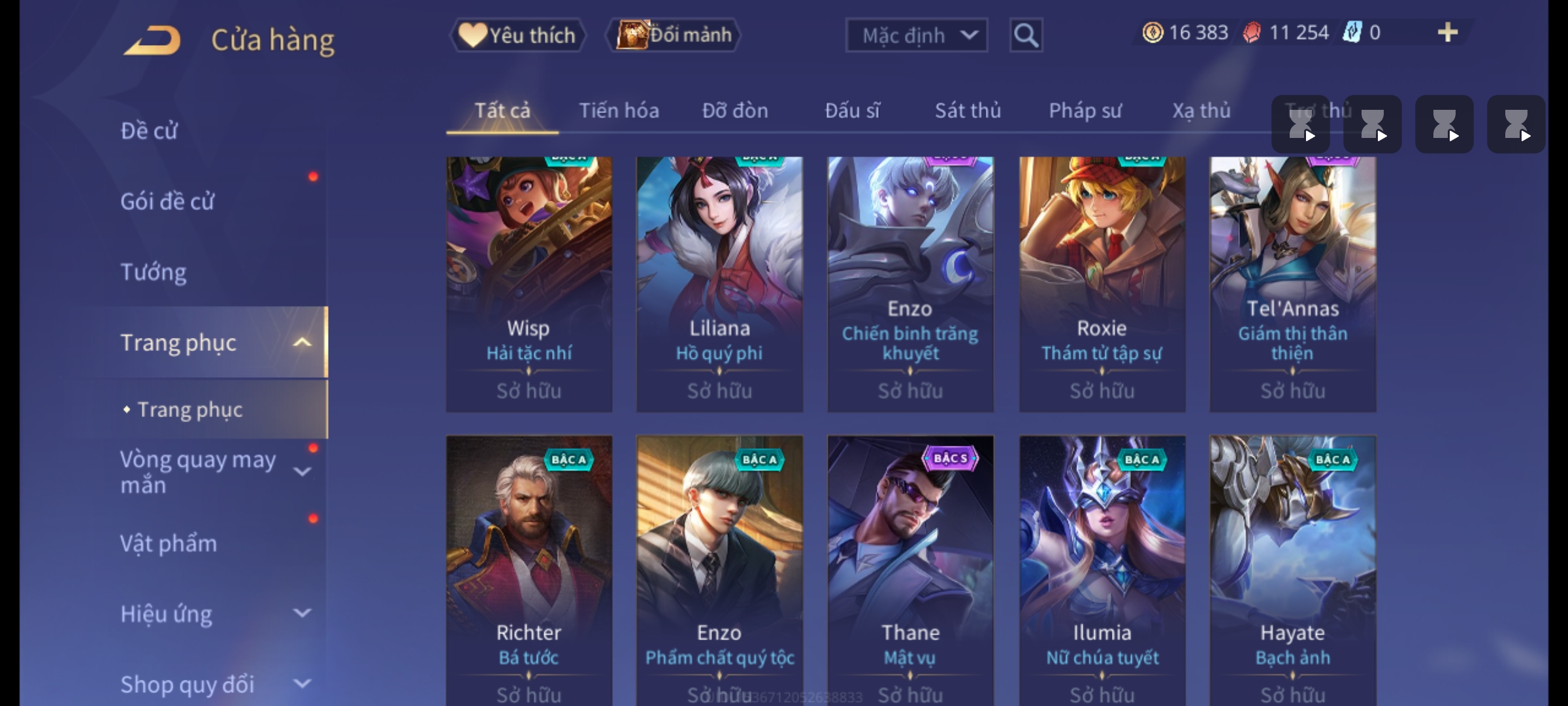Tap the gold coin currency icon
This screenshot has width=1568, height=706.
point(1152,32)
